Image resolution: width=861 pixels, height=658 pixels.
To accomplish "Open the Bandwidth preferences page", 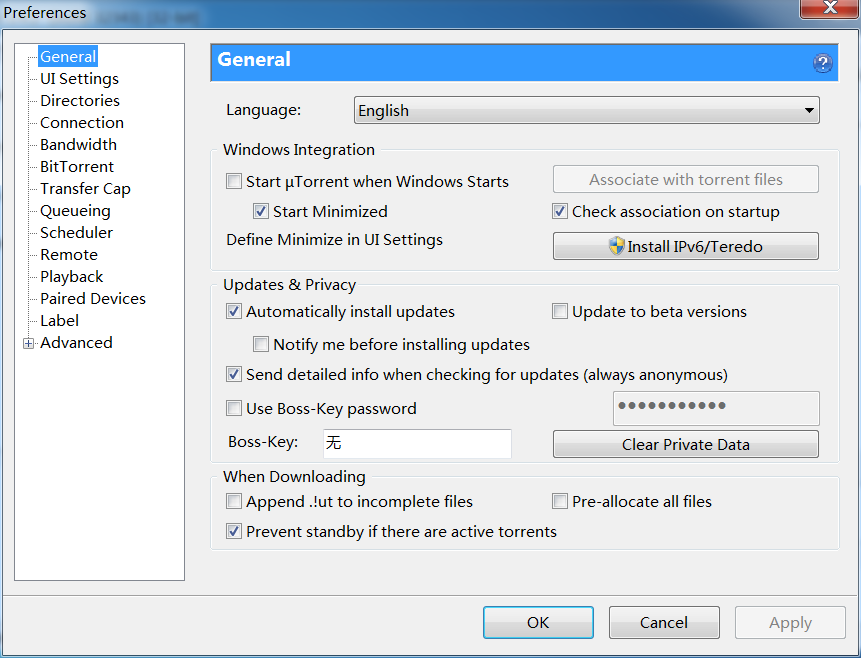I will [x=78, y=145].
